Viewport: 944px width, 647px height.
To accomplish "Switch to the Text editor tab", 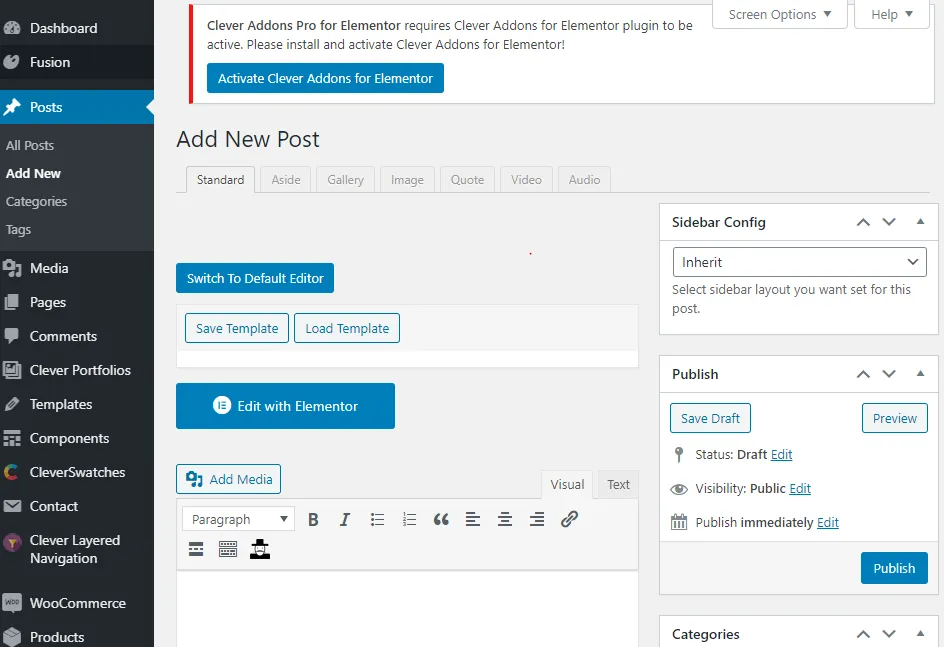I will click(618, 484).
